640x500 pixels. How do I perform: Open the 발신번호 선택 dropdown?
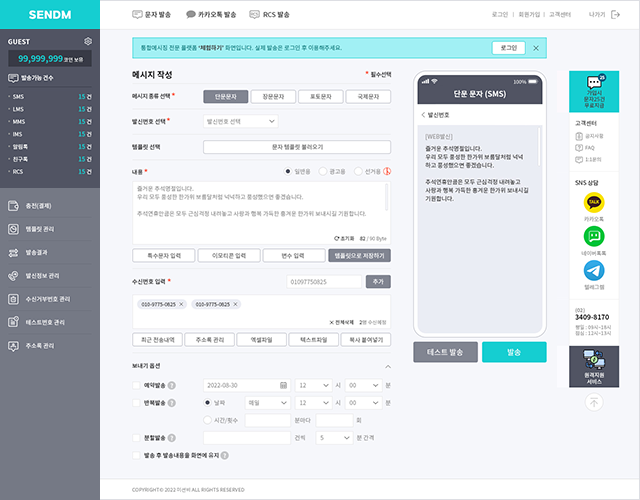coord(241,121)
